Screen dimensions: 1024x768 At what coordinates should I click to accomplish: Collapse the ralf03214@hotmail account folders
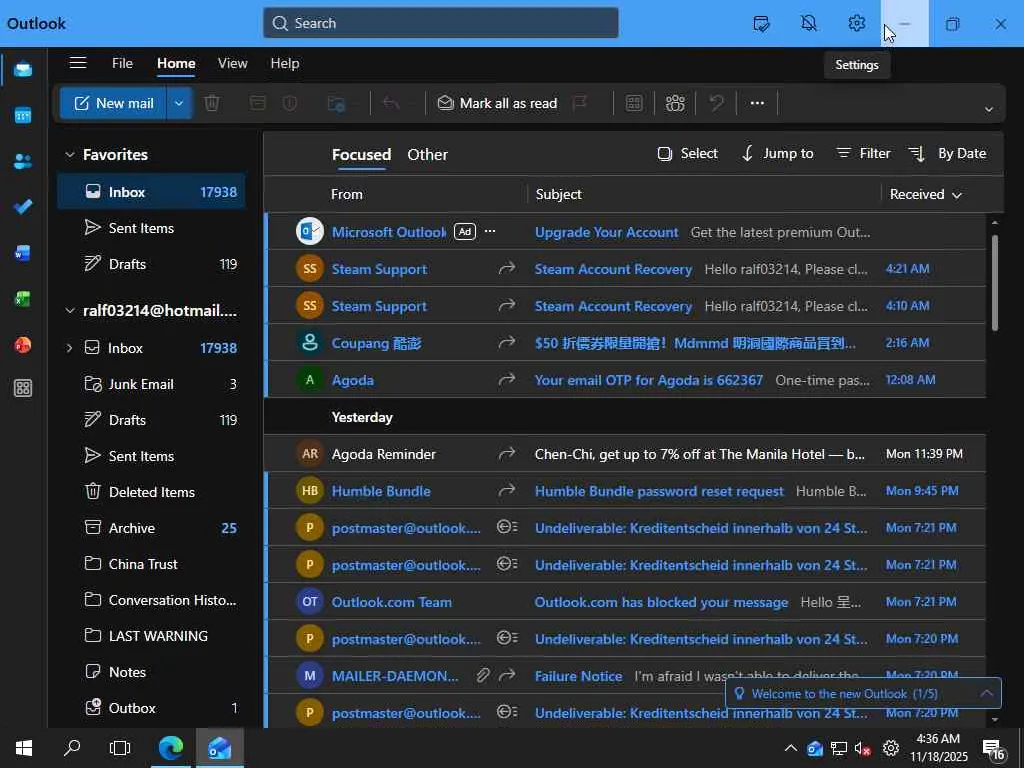pyautogui.click(x=70, y=311)
